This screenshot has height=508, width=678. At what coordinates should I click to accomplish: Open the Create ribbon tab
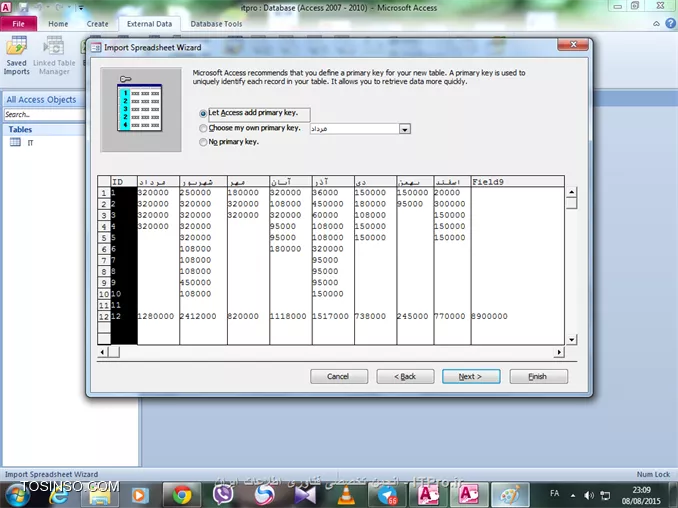coord(97,23)
